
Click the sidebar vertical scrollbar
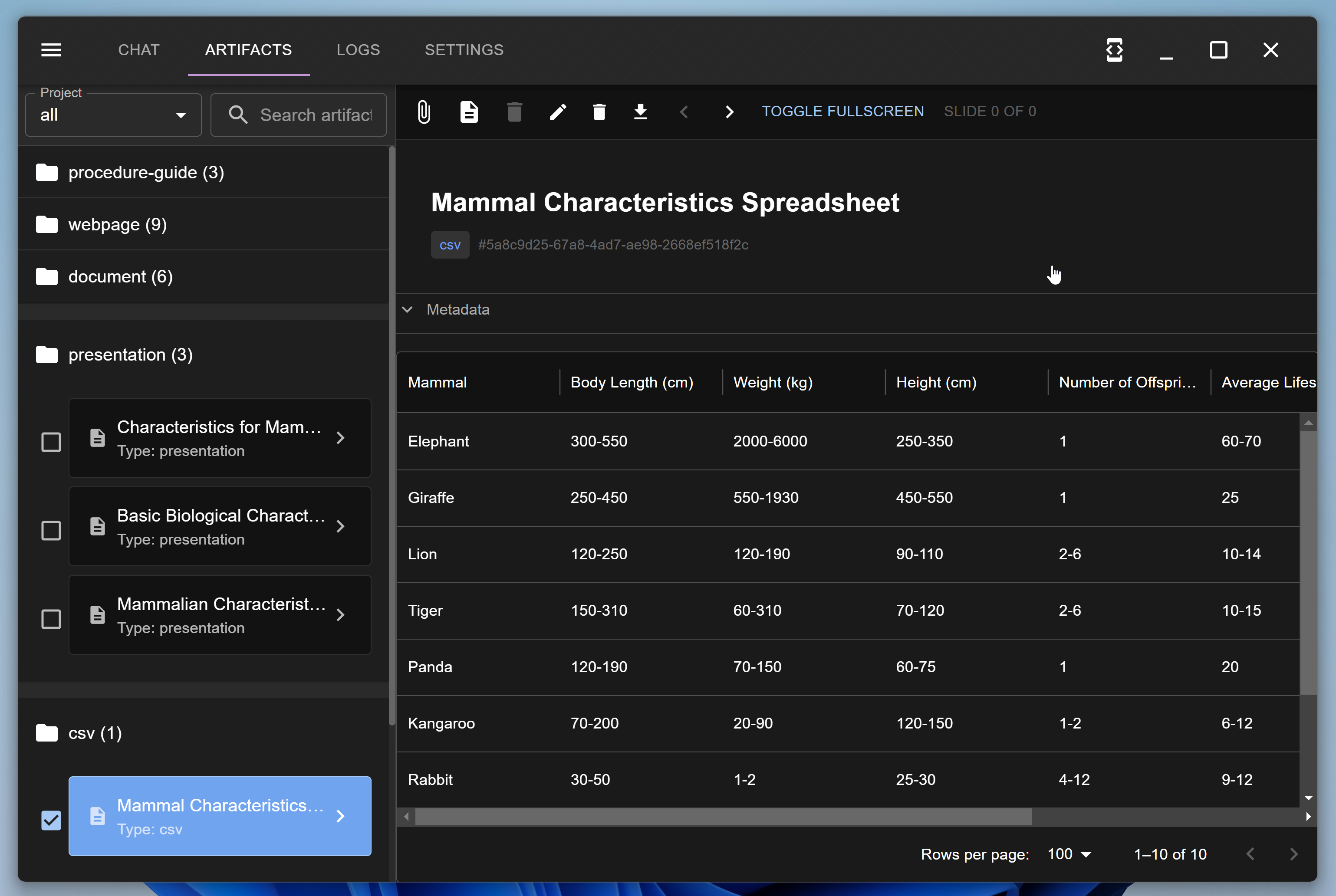pyautogui.click(x=392, y=436)
